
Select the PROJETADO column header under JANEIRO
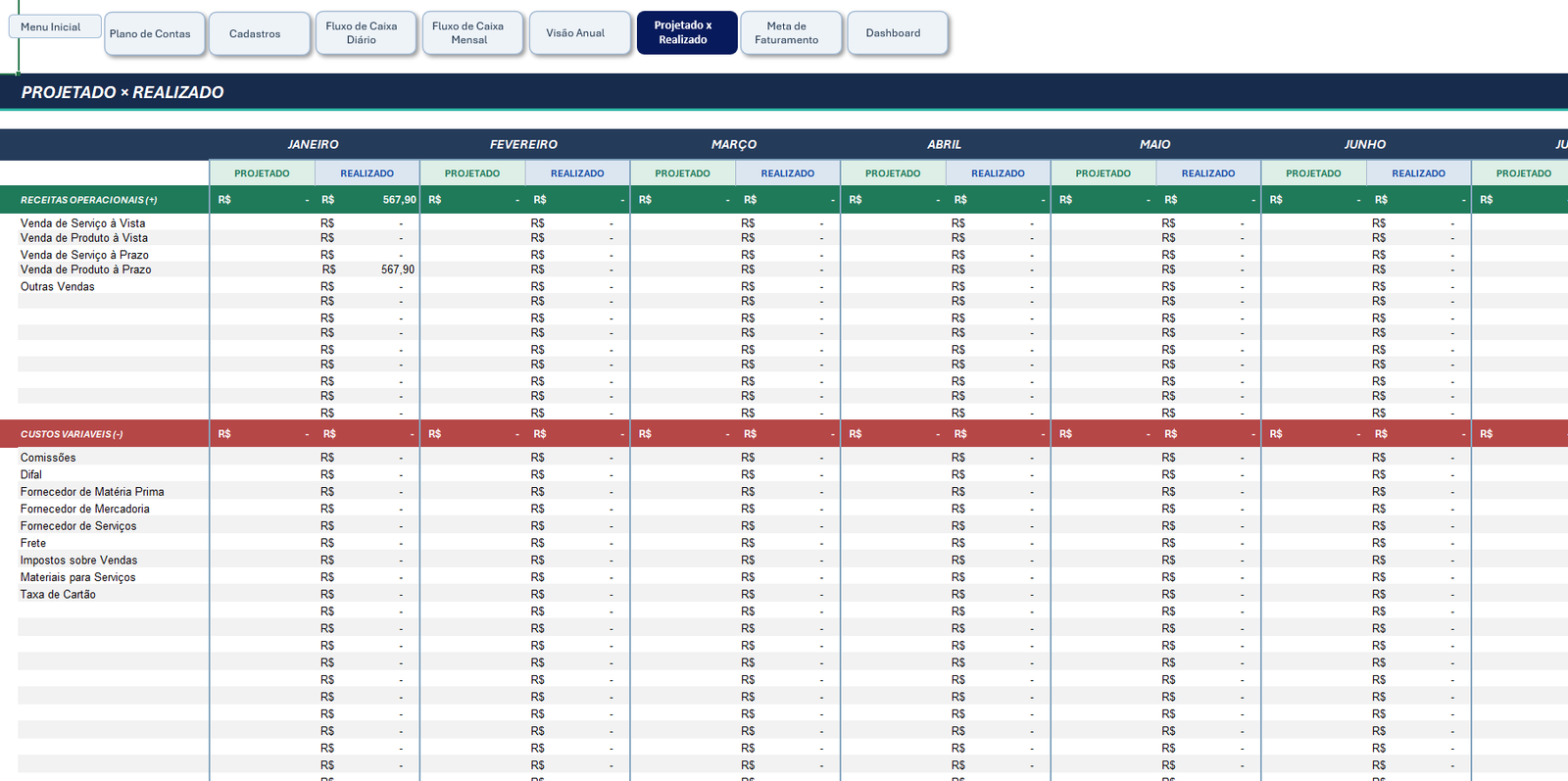click(x=262, y=173)
